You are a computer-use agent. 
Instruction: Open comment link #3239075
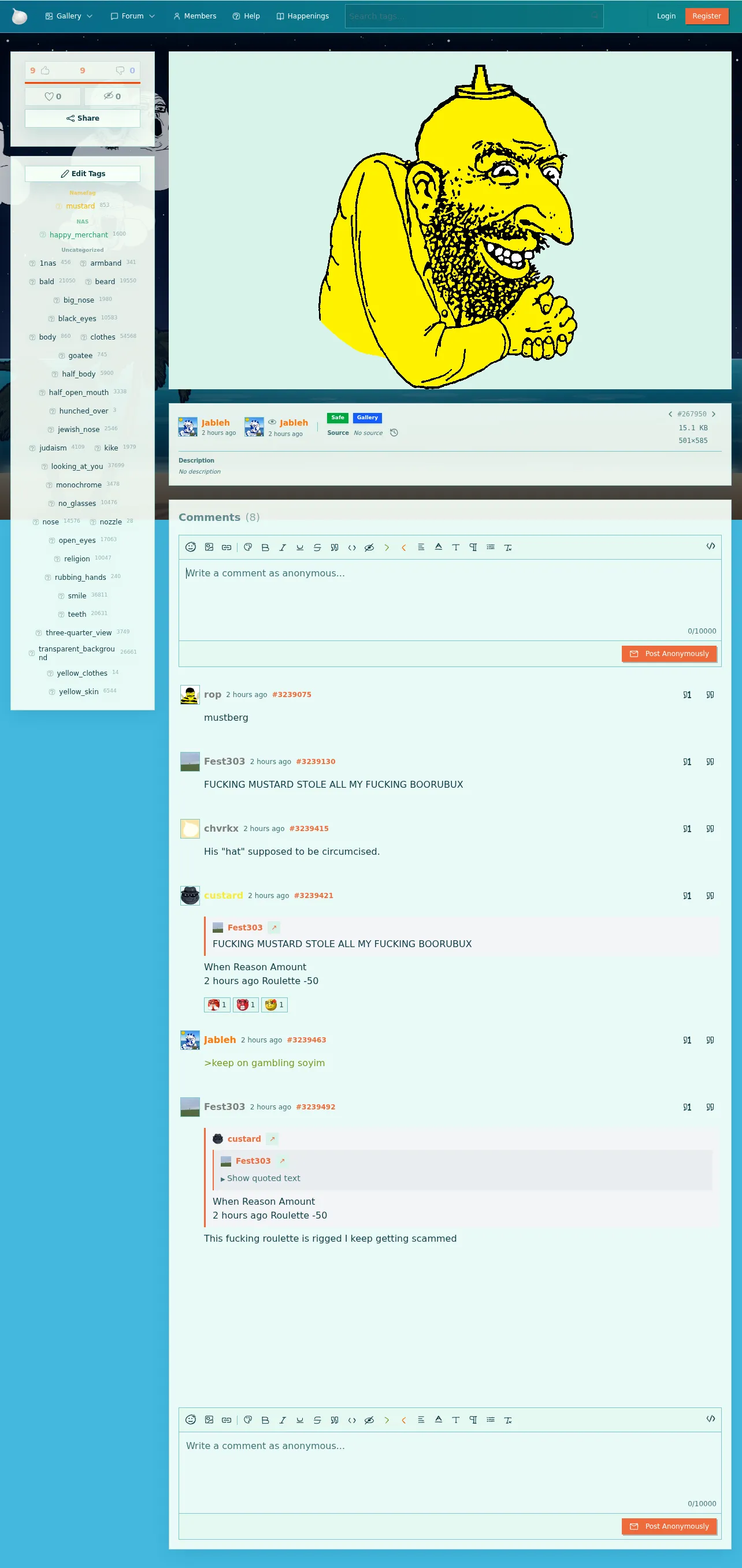tap(292, 695)
